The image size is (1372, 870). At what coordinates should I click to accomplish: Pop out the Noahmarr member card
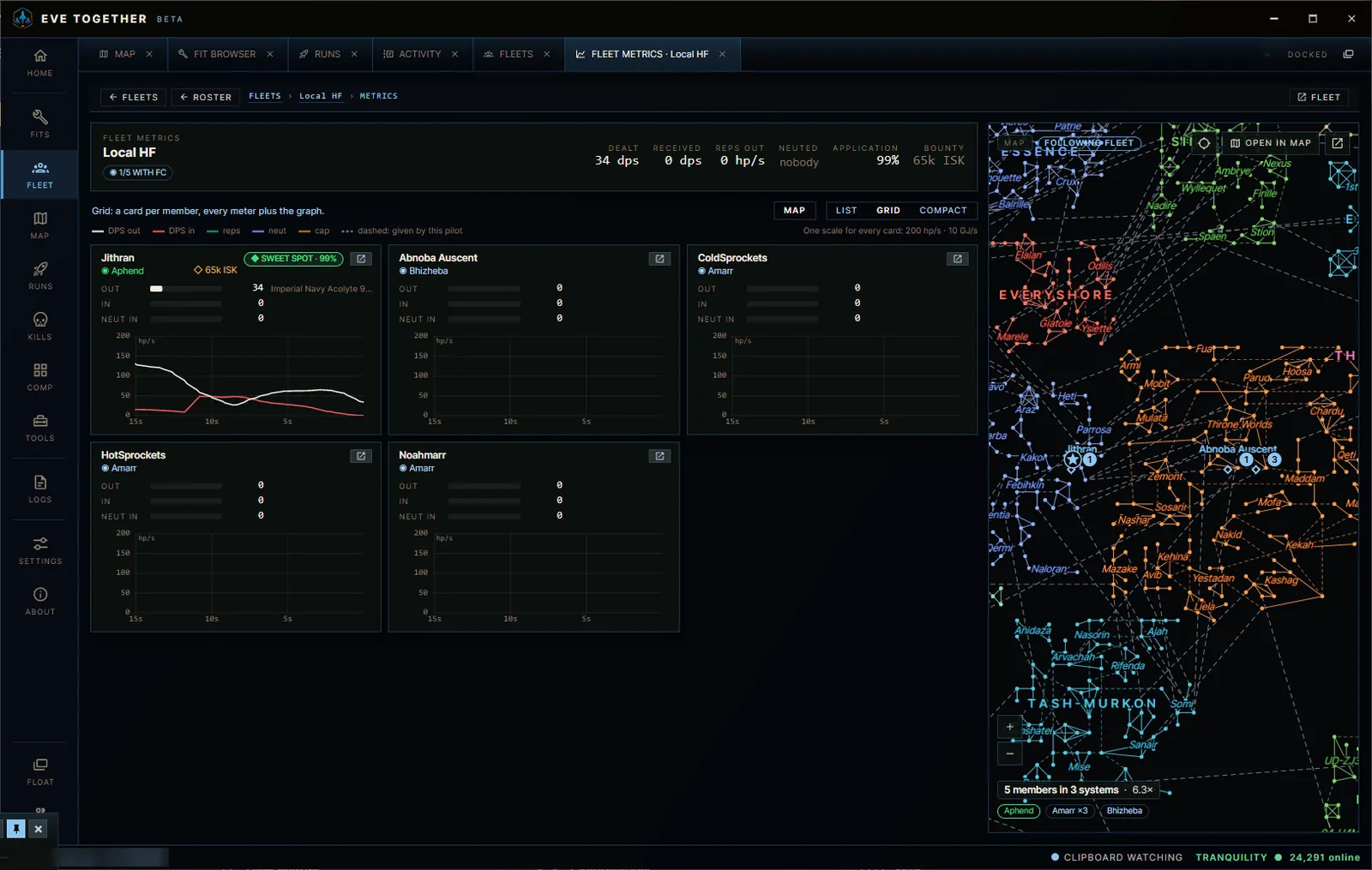(659, 456)
